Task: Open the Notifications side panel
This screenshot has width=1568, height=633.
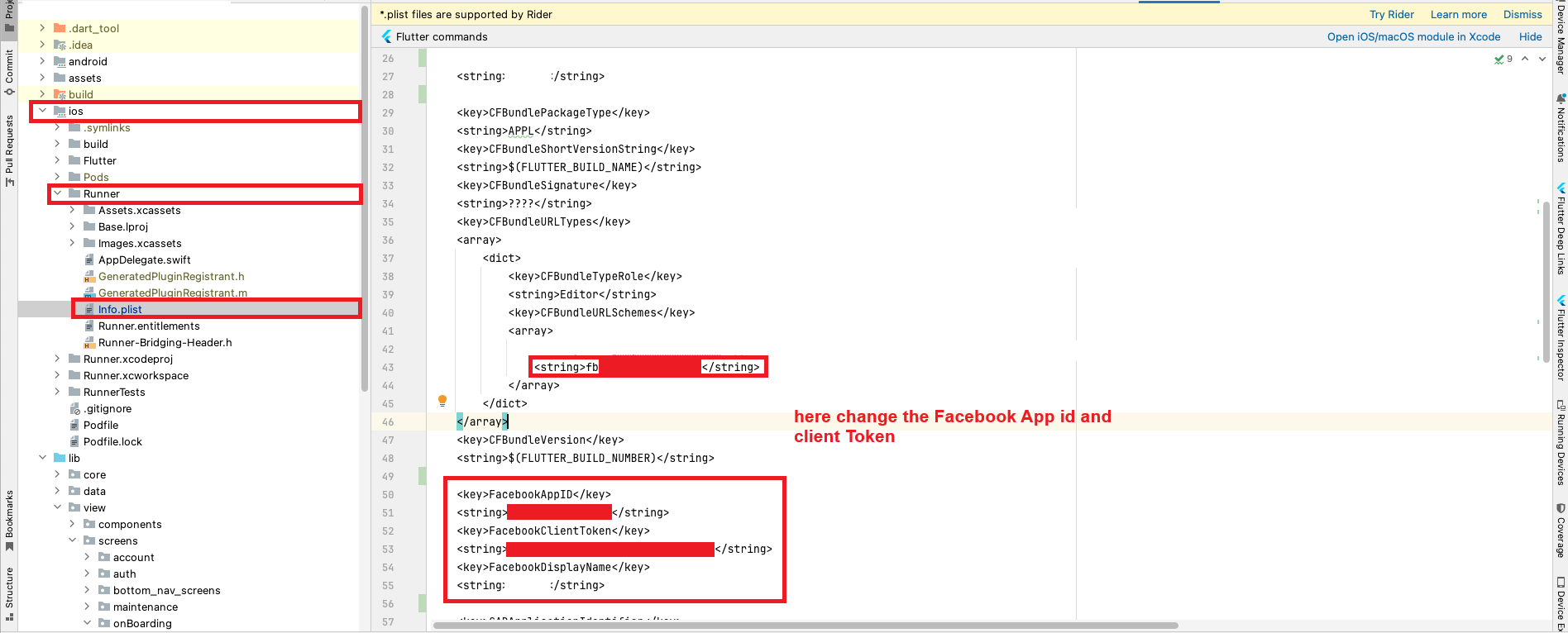Action: pyautogui.click(x=1561, y=128)
